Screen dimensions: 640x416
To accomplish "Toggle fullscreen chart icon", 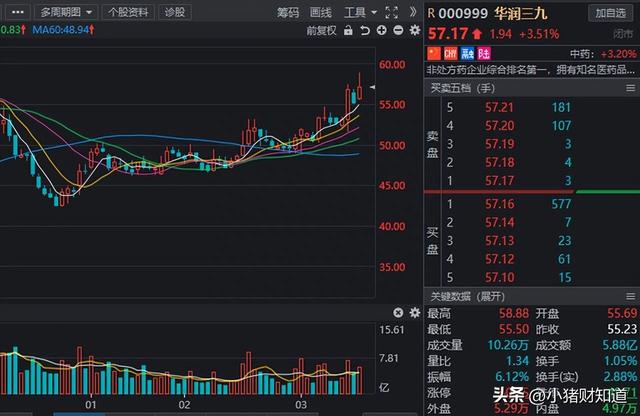I will pyautogui.click(x=391, y=13).
